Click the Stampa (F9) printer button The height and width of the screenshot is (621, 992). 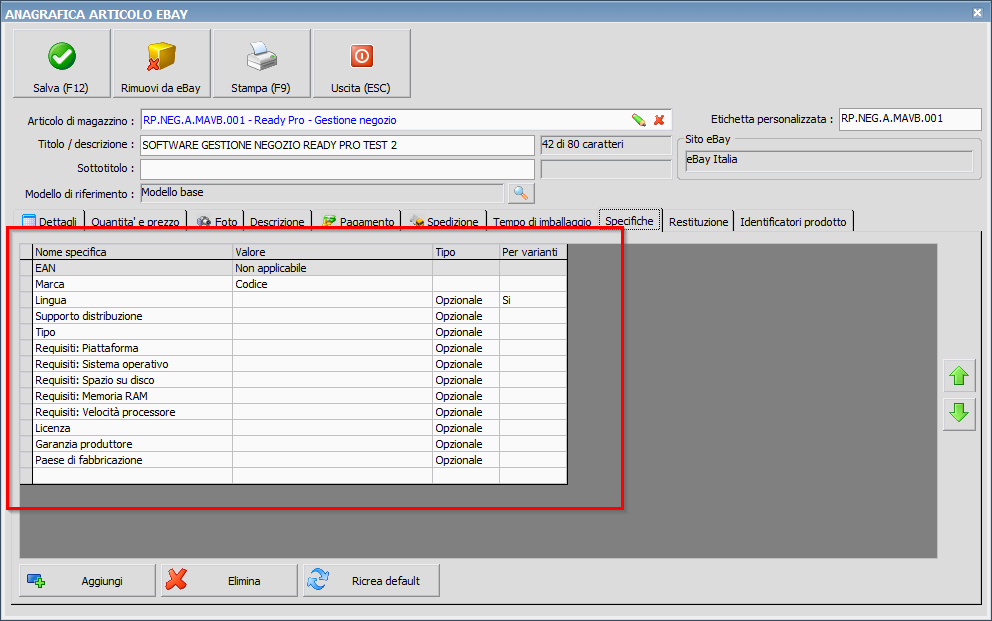point(261,63)
